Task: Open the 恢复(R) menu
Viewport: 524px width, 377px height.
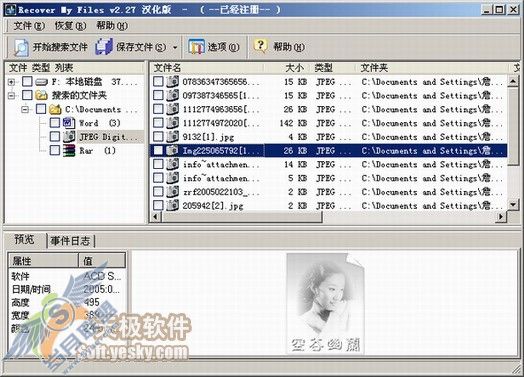Action: coord(70,26)
